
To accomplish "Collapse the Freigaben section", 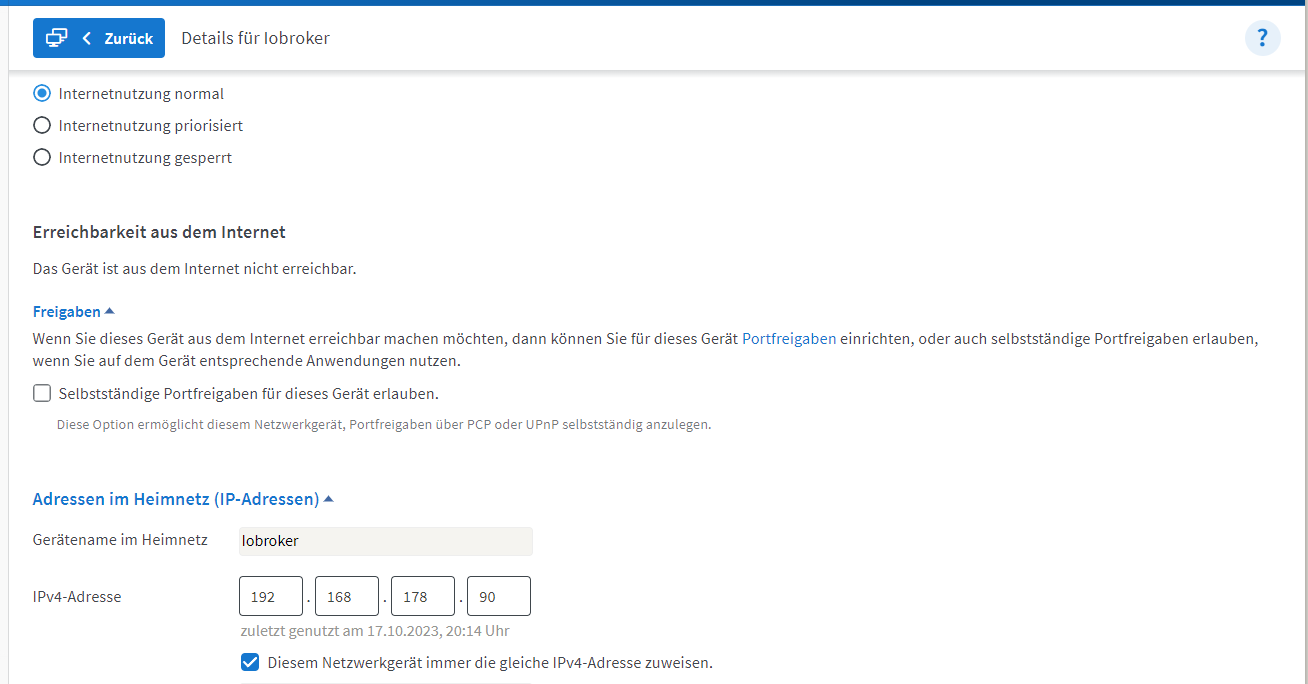I will (x=74, y=312).
